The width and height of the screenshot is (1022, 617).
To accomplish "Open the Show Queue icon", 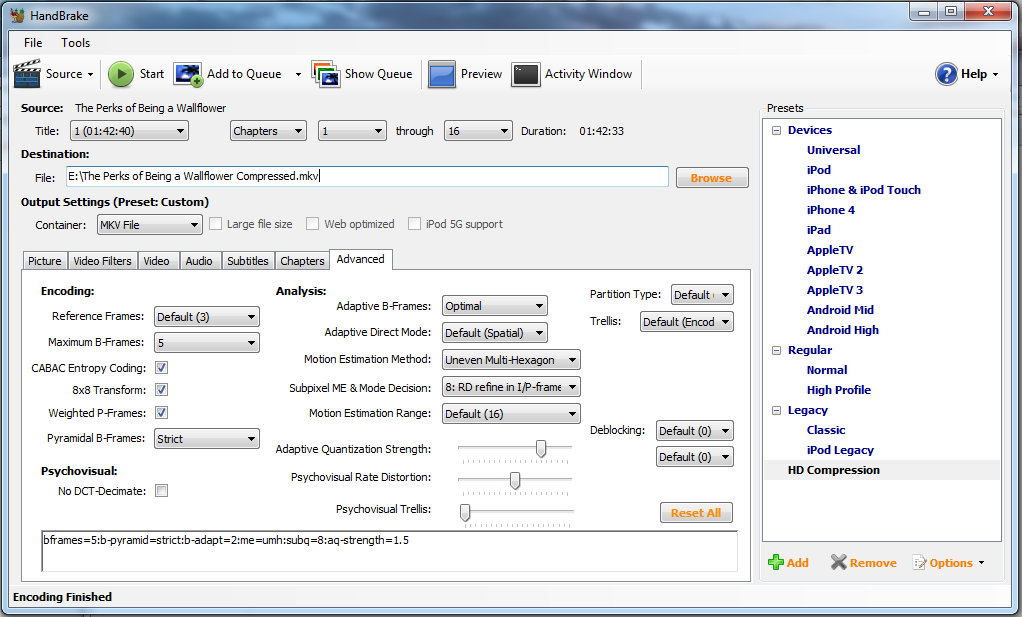I will click(x=326, y=74).
